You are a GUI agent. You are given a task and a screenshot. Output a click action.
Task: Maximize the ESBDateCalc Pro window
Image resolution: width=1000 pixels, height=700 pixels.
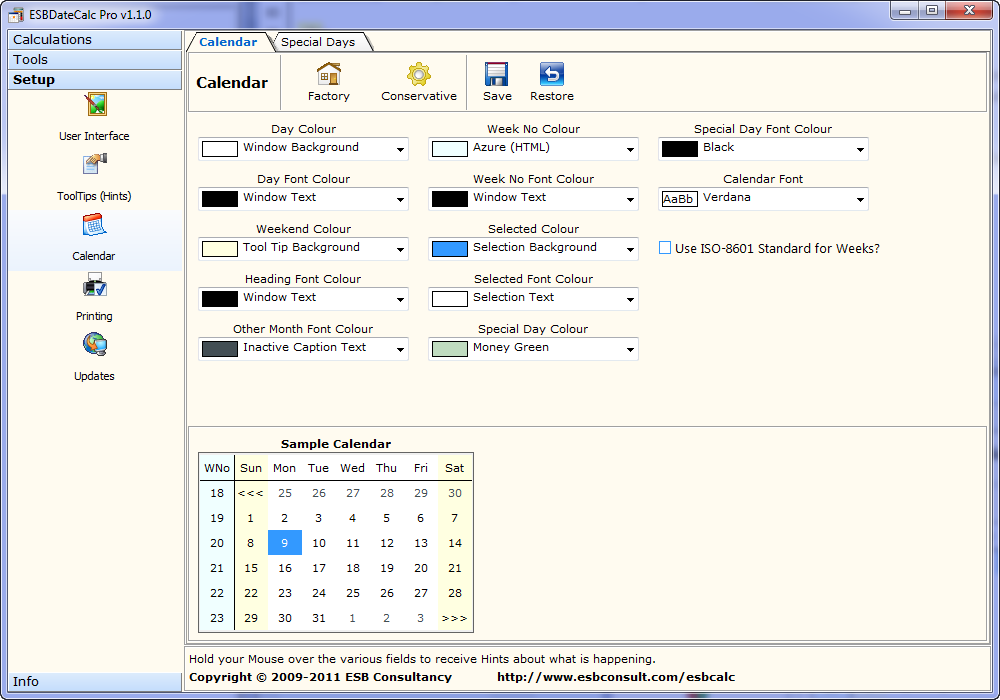click(x=932, y=11)
